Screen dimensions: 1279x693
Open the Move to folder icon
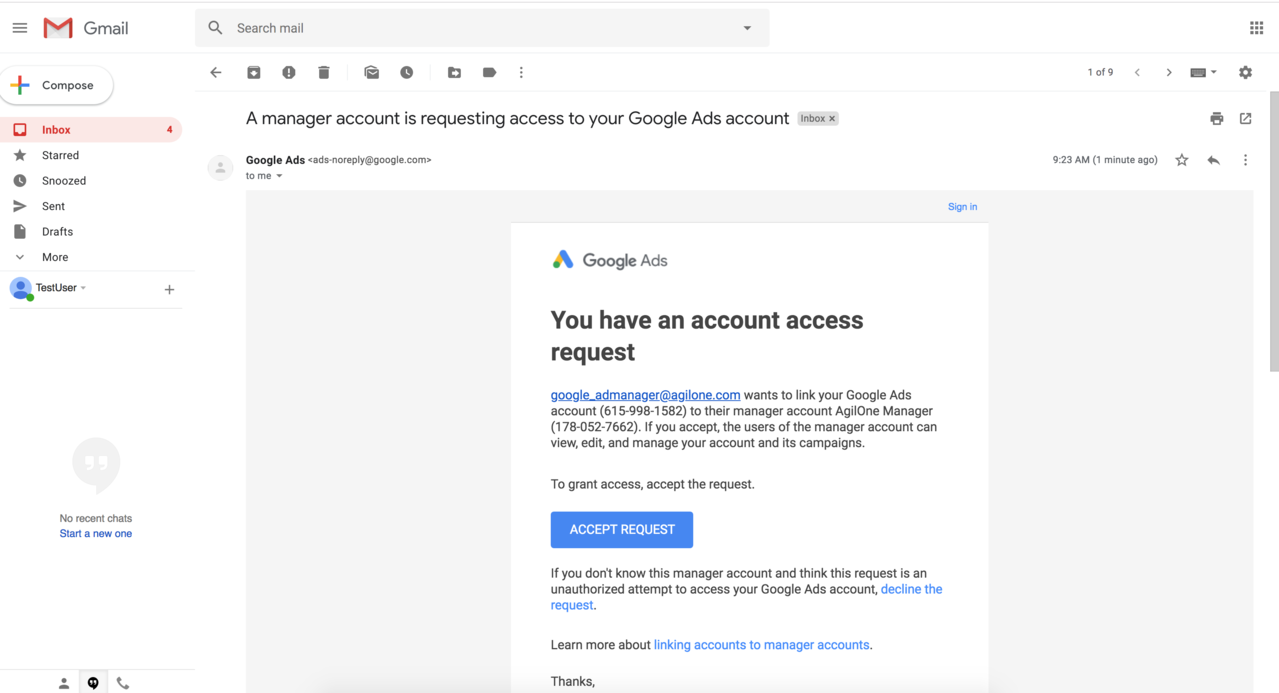tap(454, 73)
